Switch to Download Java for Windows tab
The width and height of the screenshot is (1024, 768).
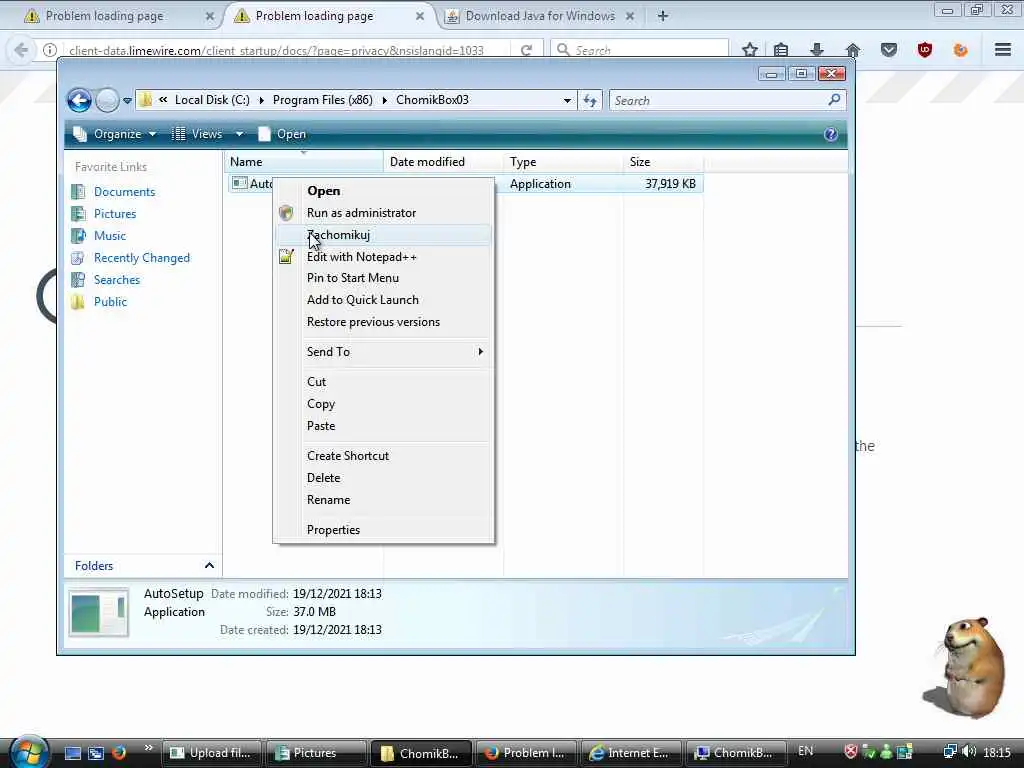pos(540,16)
